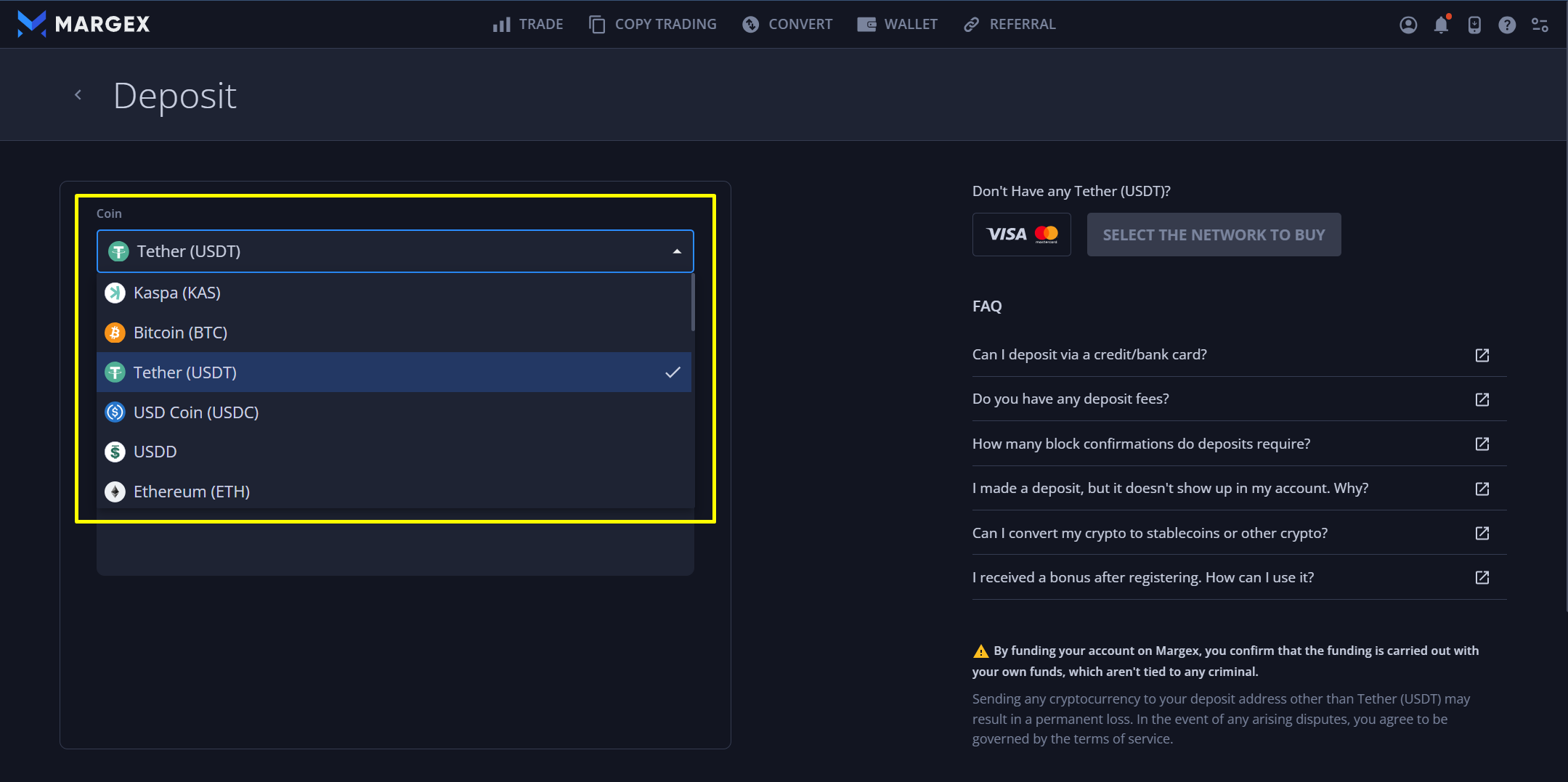
Task: Click the Visa Mastercard payment button
Action: [x=1021, y=235]
